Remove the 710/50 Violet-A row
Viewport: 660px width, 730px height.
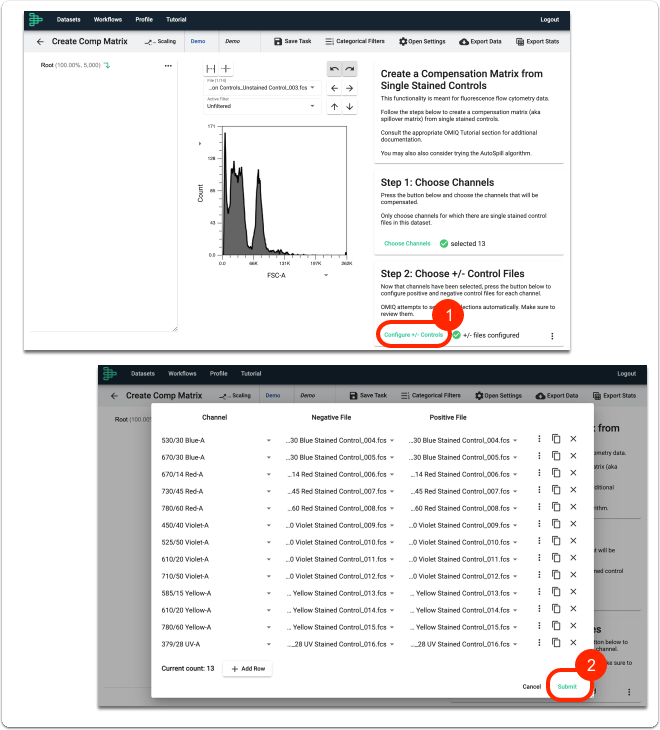573,575
